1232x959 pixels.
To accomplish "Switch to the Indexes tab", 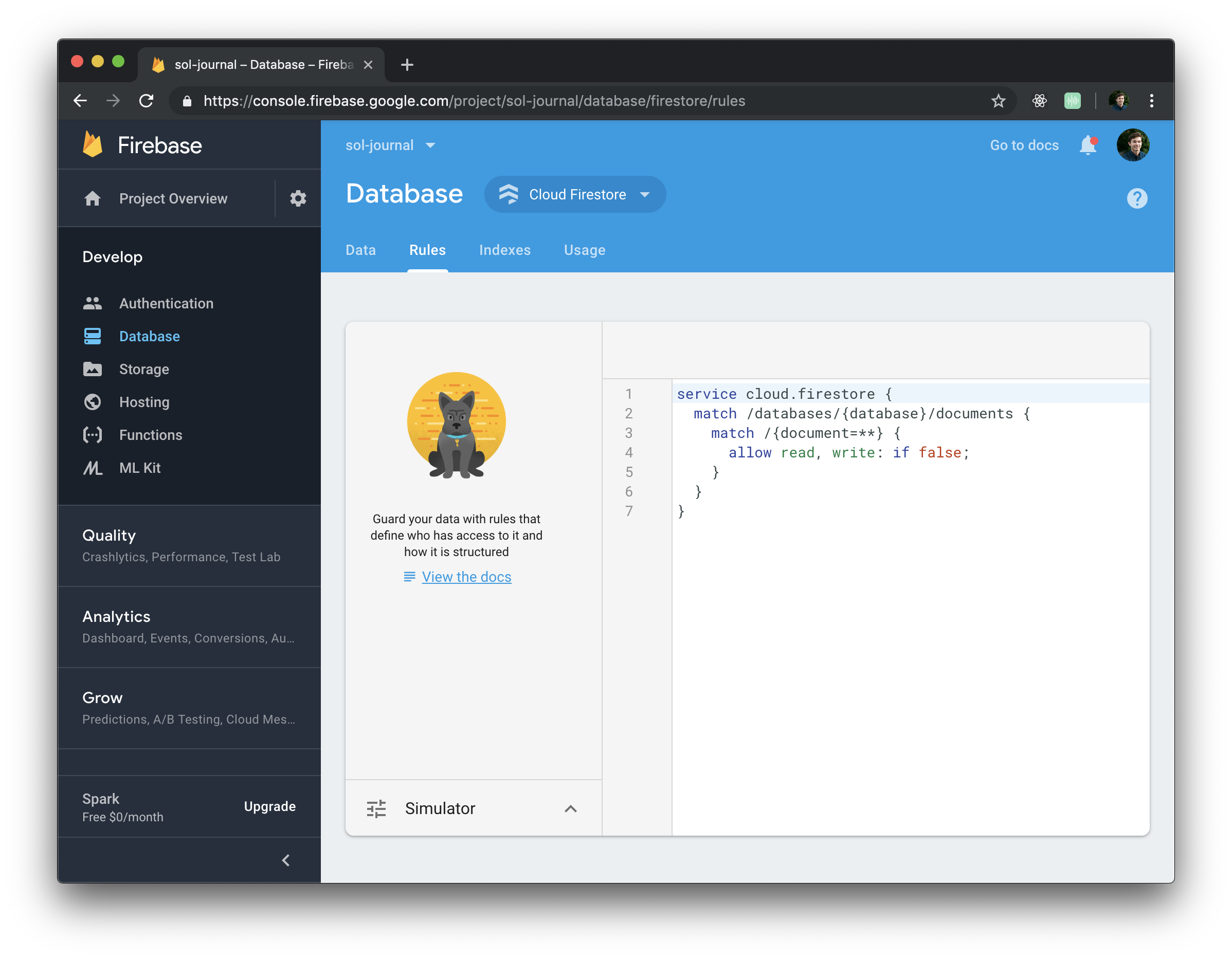I will pos(504,250).
